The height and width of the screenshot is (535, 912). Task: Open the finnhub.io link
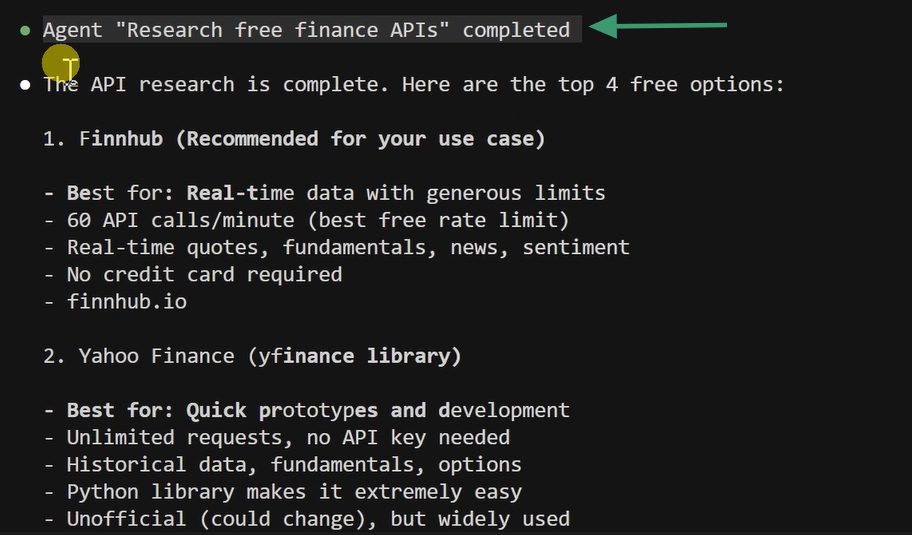126,301
